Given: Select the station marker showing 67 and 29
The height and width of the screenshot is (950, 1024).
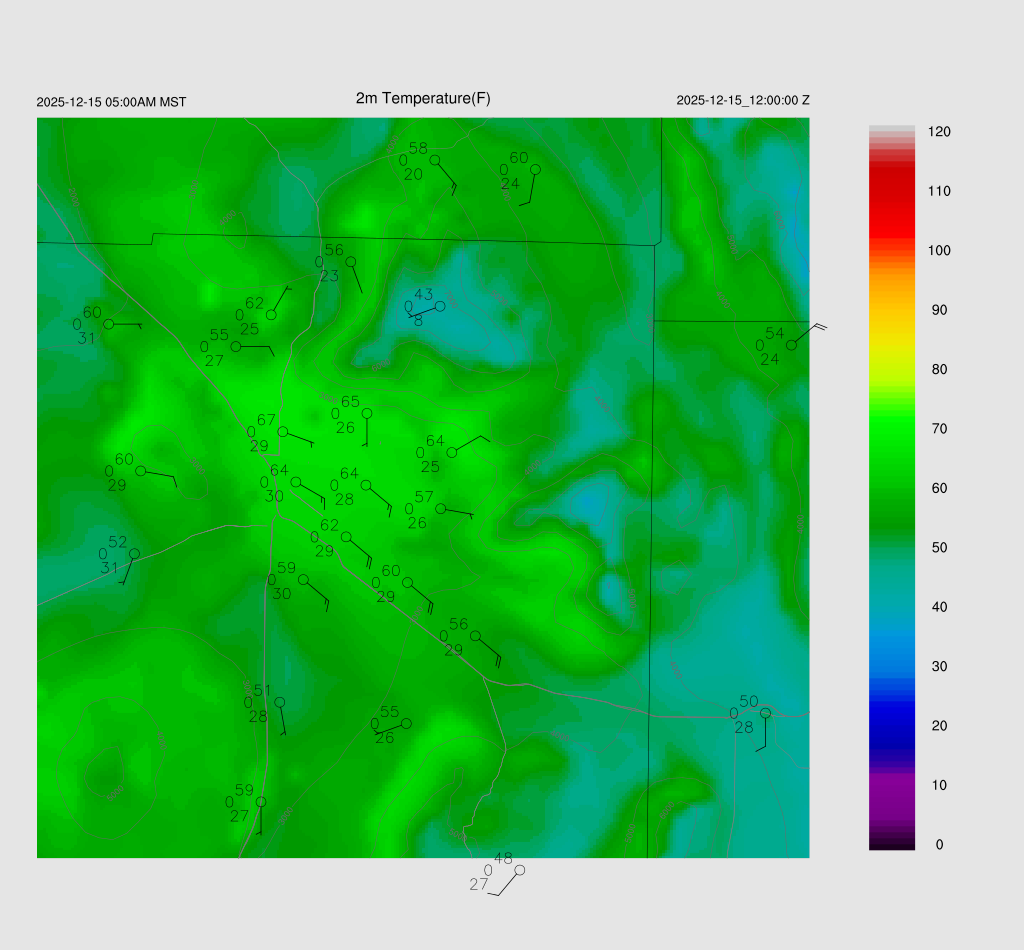Looking at the screenshot, I should [x=282, y=432].
